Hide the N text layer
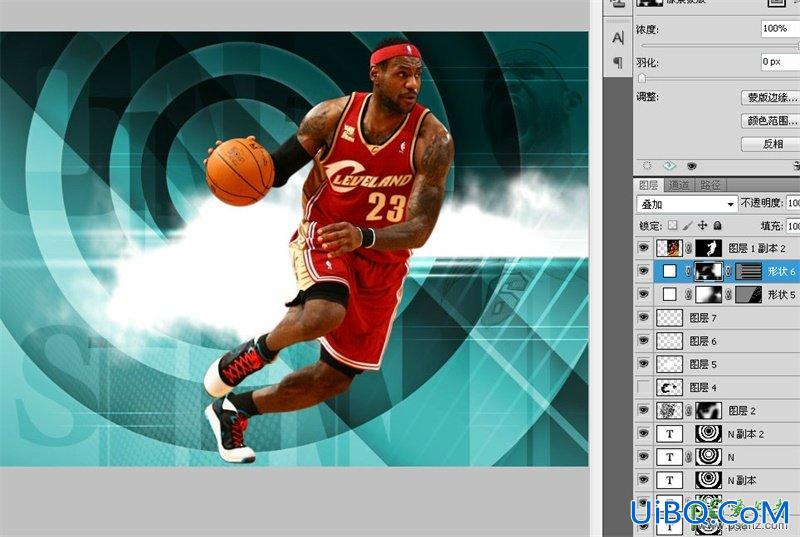 643,456
